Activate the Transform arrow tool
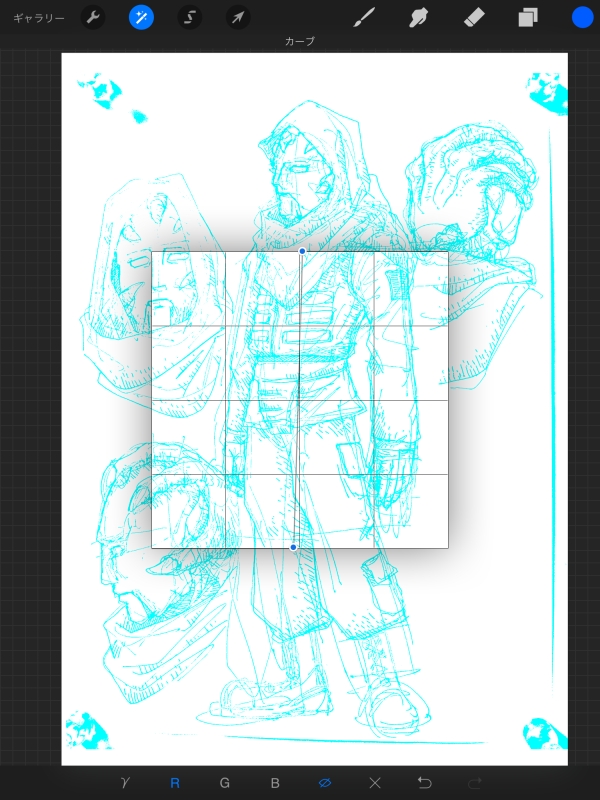Screen dimensions: 600x800 (x=237, y=18)
